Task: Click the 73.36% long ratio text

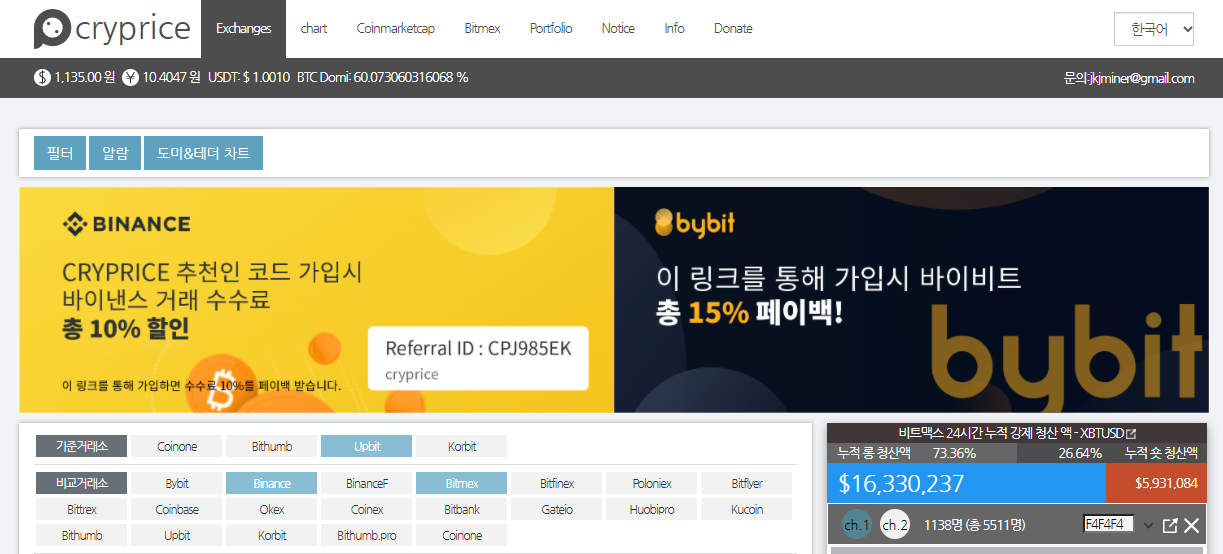Action: click(x=954, y=453)
